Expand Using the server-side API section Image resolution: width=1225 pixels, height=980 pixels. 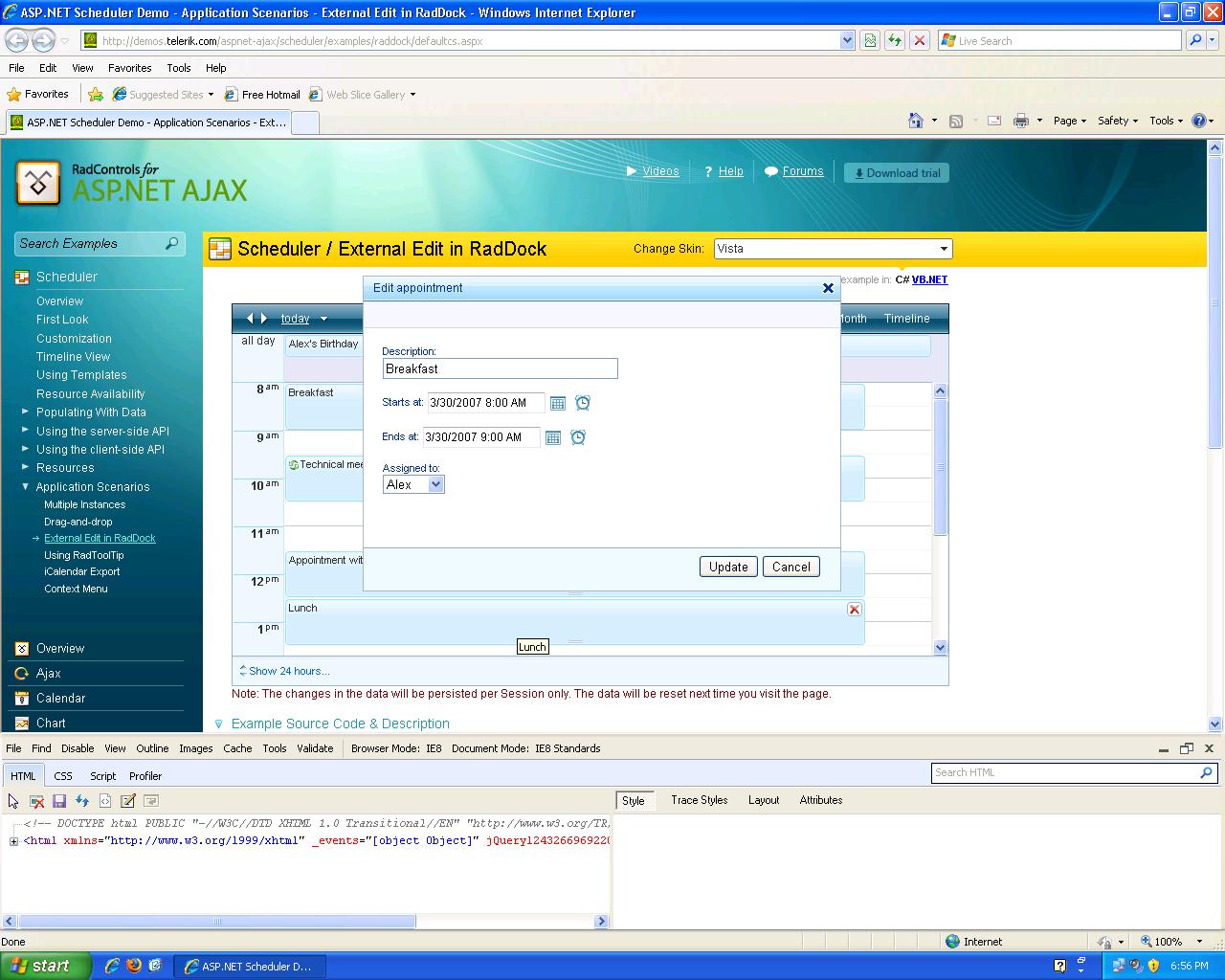click(25, 431)
